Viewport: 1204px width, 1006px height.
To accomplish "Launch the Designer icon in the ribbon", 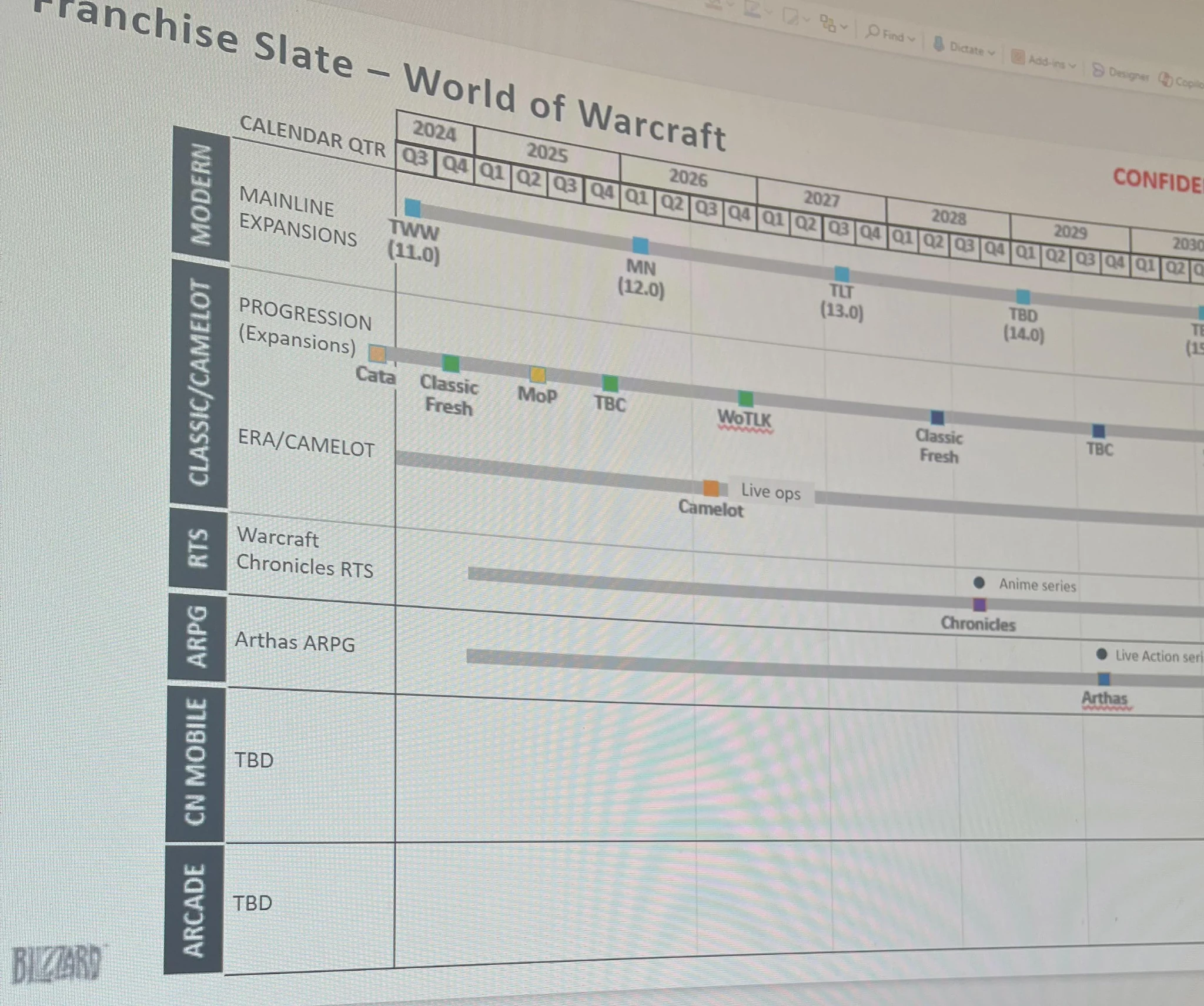I will 1098,70.
